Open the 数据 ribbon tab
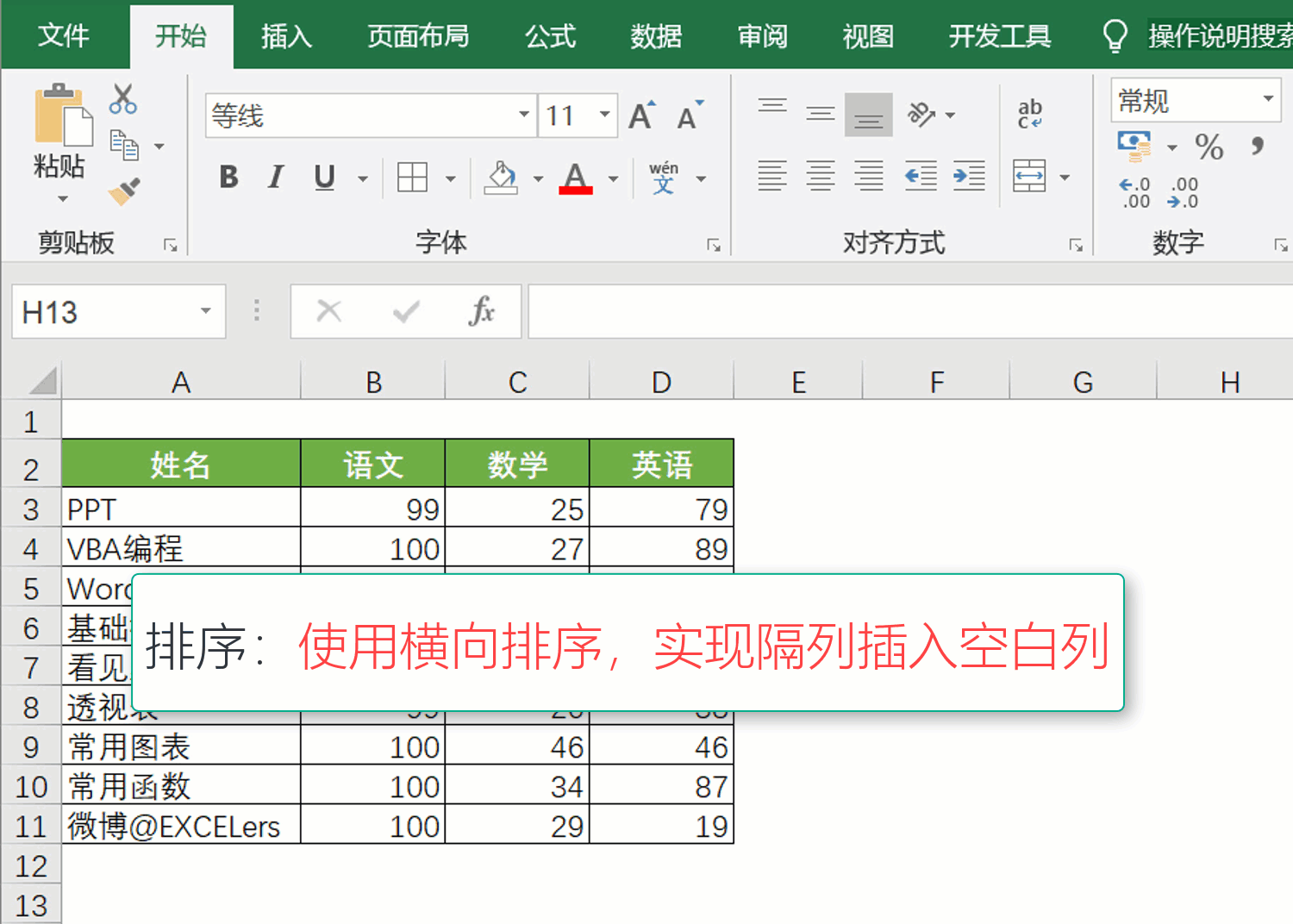The width and height of the screenshot is (1293, 924). coord(655,36)
